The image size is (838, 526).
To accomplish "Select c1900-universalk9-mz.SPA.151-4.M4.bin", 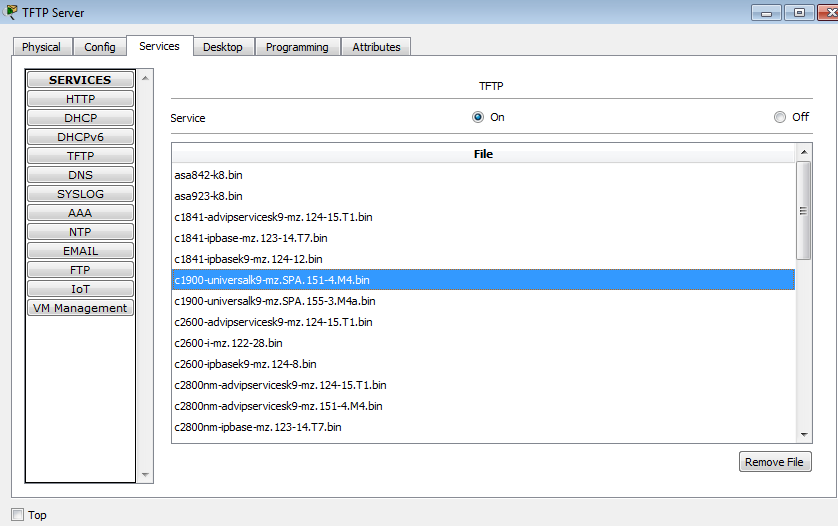I will point(483,280).
